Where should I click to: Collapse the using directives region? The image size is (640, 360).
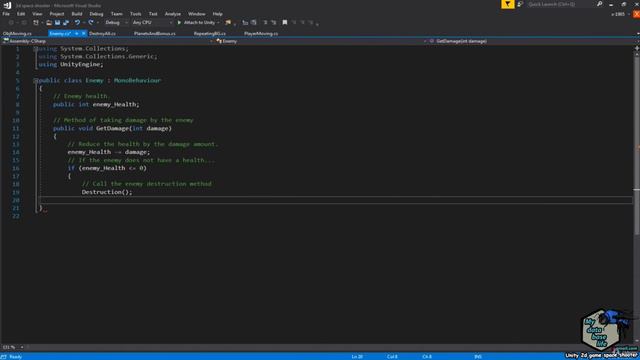point(36,49)
